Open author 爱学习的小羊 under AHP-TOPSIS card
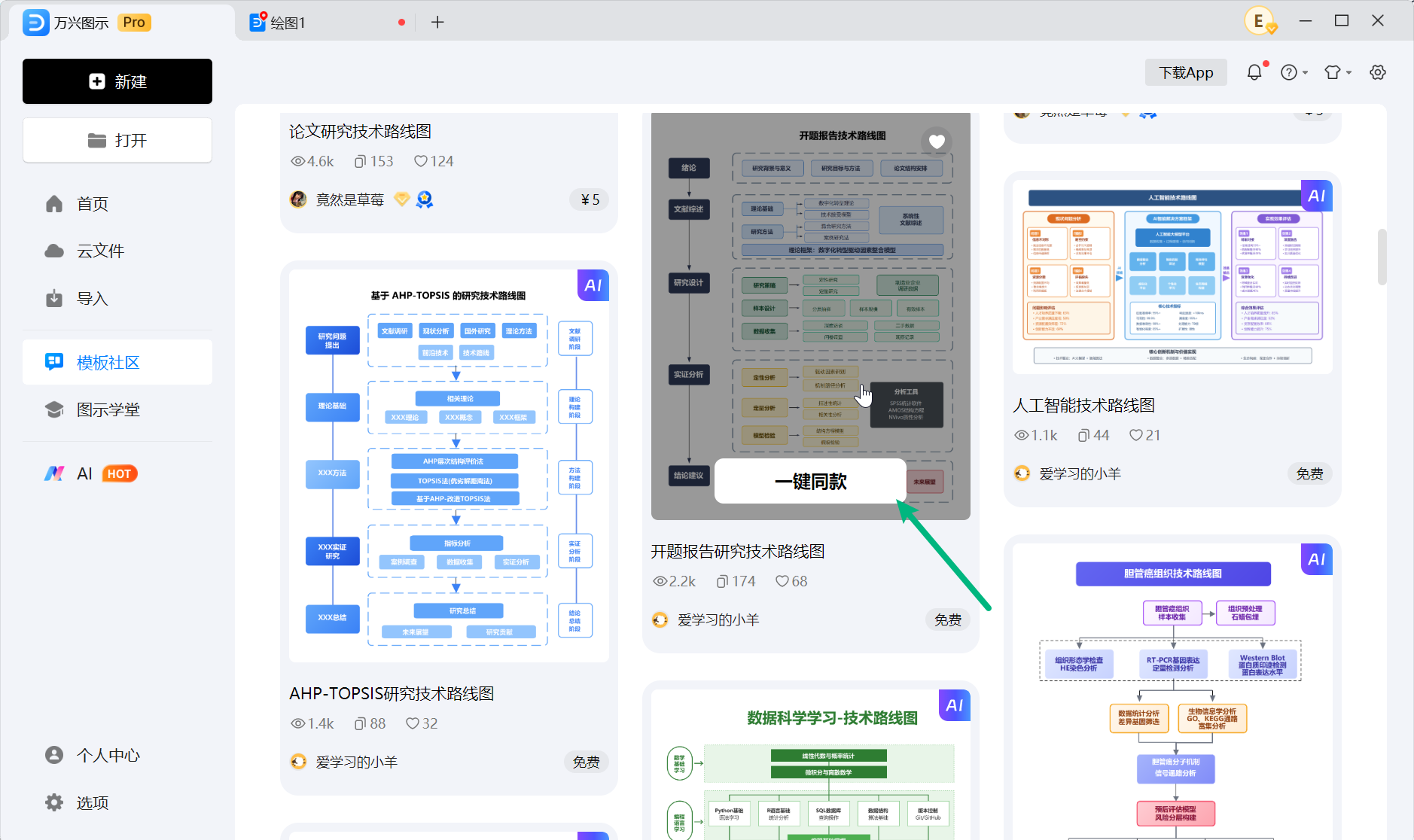Image resolution: width=1414 pixels, height=840 pixels. point(344,762)
